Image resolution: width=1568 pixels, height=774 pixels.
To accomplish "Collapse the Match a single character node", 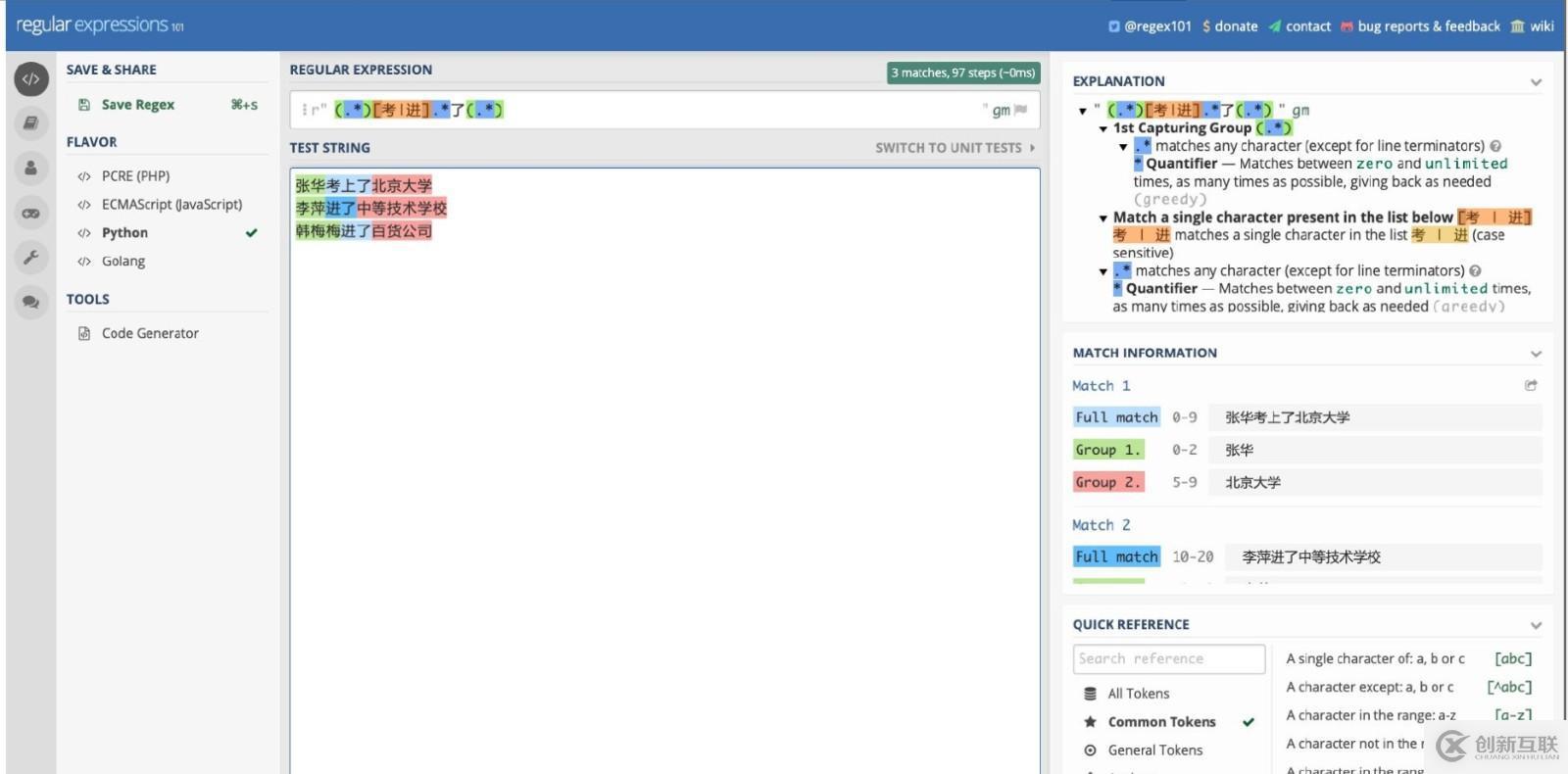I will tap(1103, 218).
